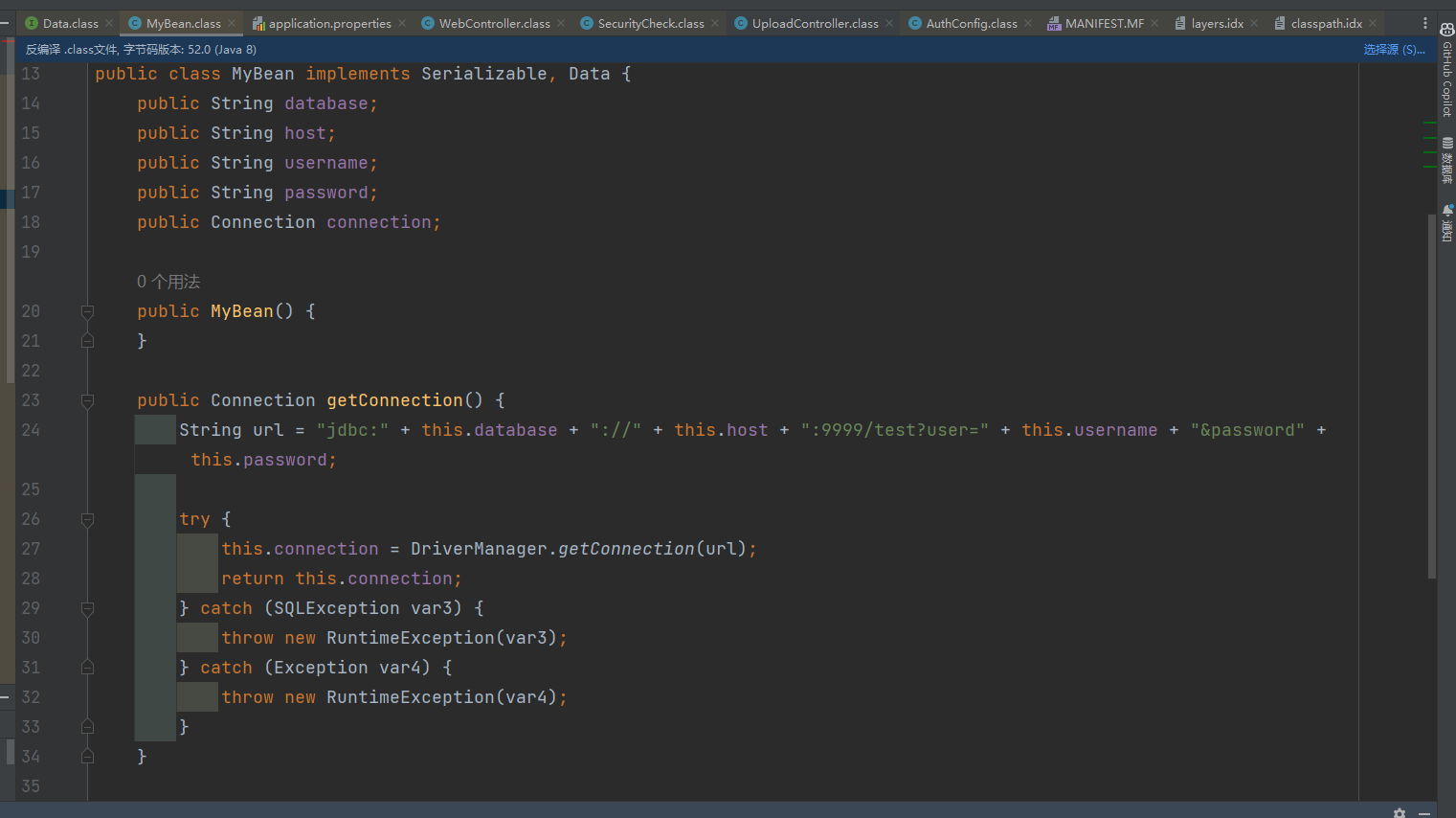
Task: Click the 选择源 (S)... link
Action: click(1394, 49)
